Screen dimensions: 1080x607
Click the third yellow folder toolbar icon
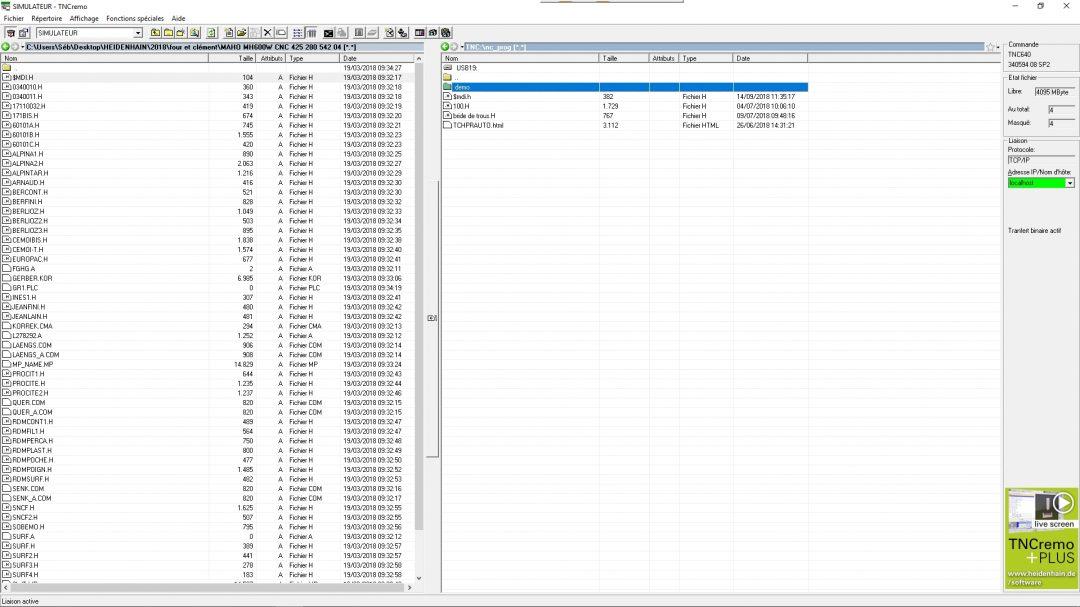point(180,33)
